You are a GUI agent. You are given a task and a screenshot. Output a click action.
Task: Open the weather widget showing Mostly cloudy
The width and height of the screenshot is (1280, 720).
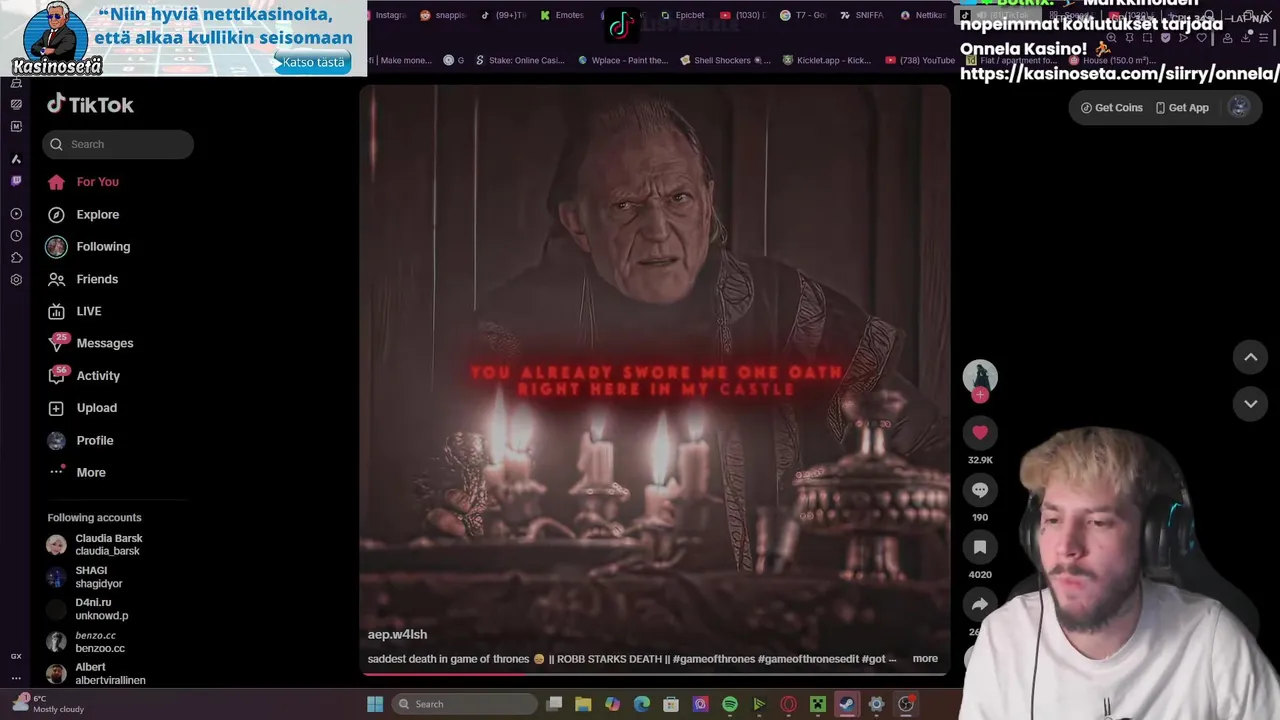48,704
